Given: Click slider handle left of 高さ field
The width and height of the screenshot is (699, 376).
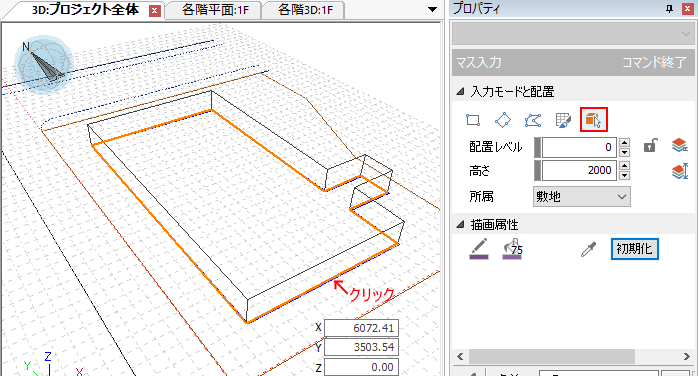Looking at the screenshot, I should point(537,170).
